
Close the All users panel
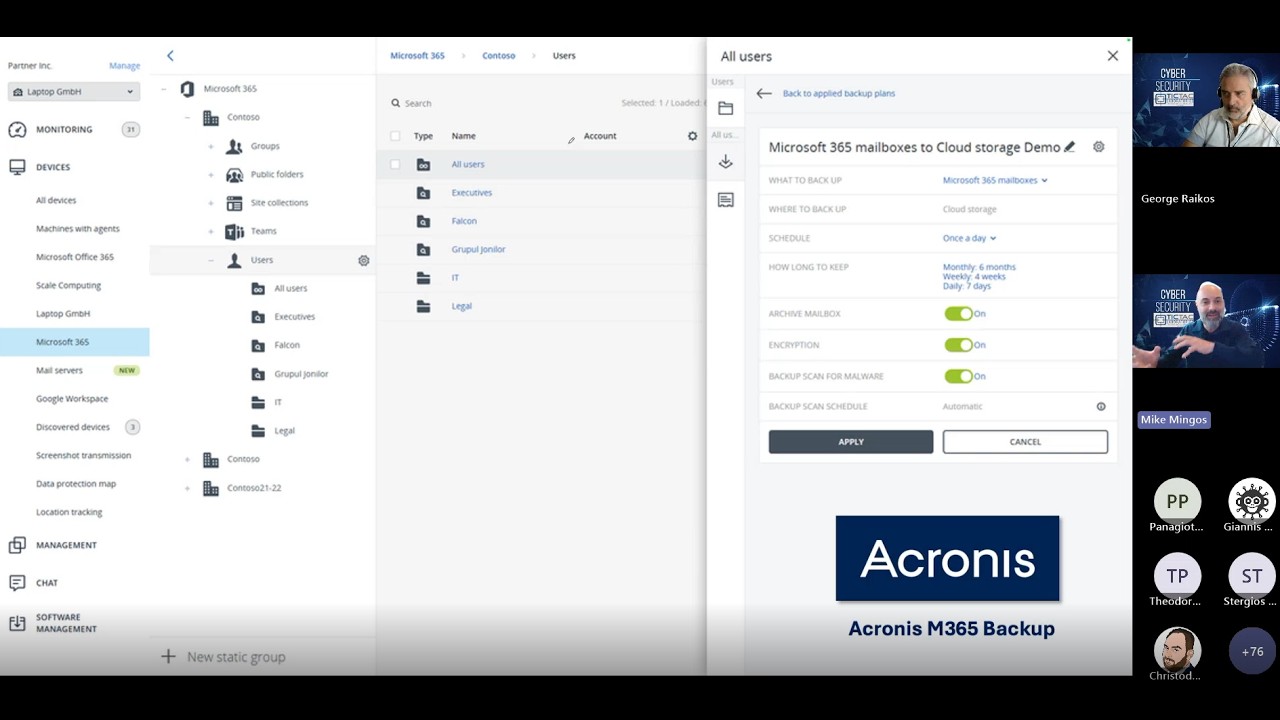pos(1113,56)
